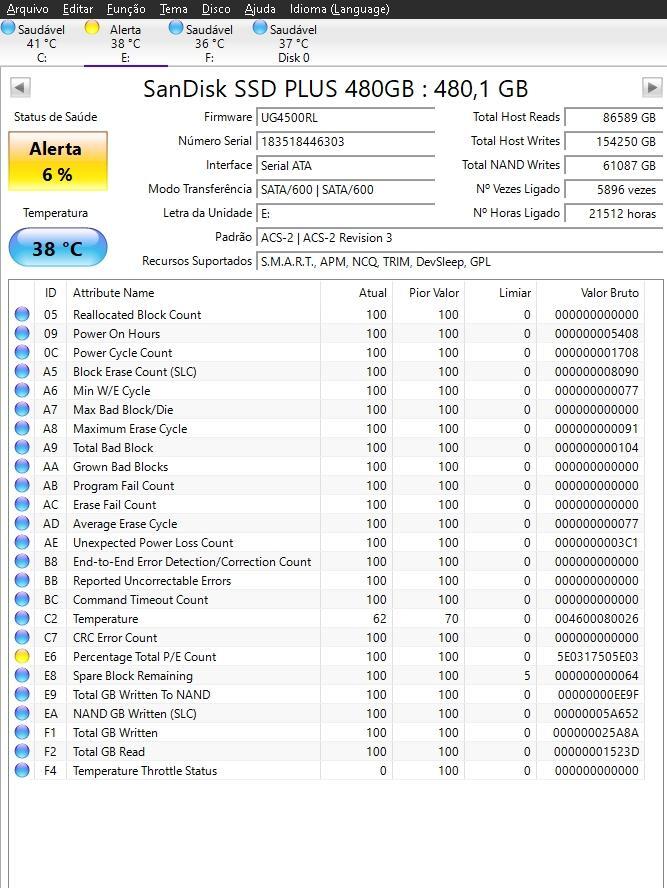The height and width of the screenshot is (888, 667).
Task: Click status icon of Power Cycle Count row
Action: [22, 352]
